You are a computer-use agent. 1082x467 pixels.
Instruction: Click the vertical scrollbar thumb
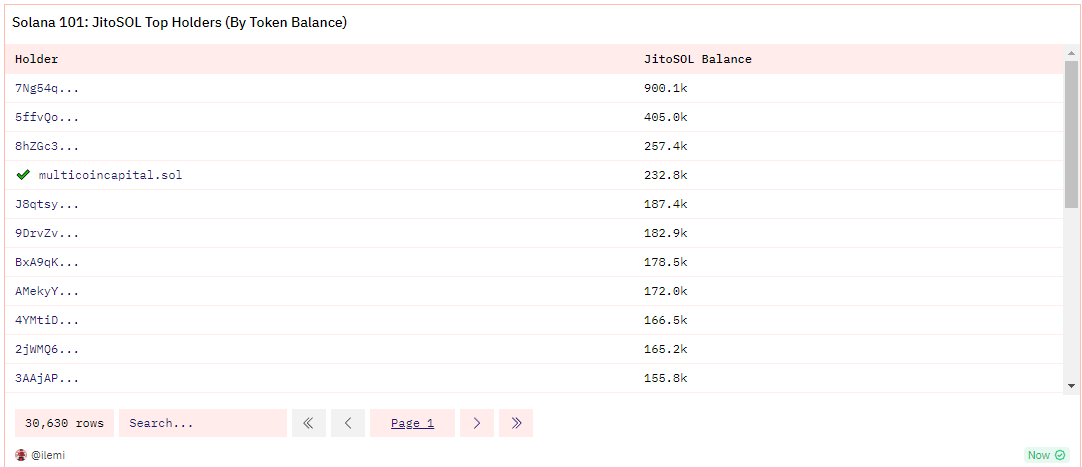point(1071,134)
